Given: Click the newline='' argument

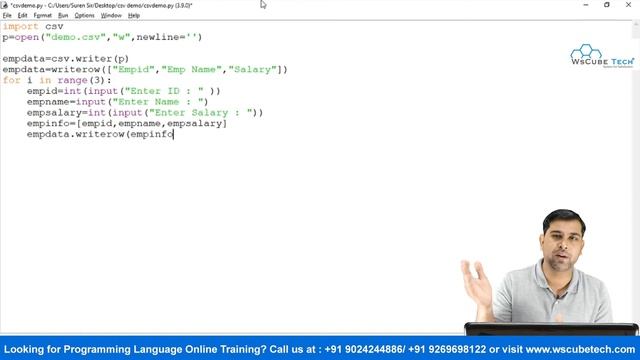Looking at the screenshot, I should pos(167,37).
